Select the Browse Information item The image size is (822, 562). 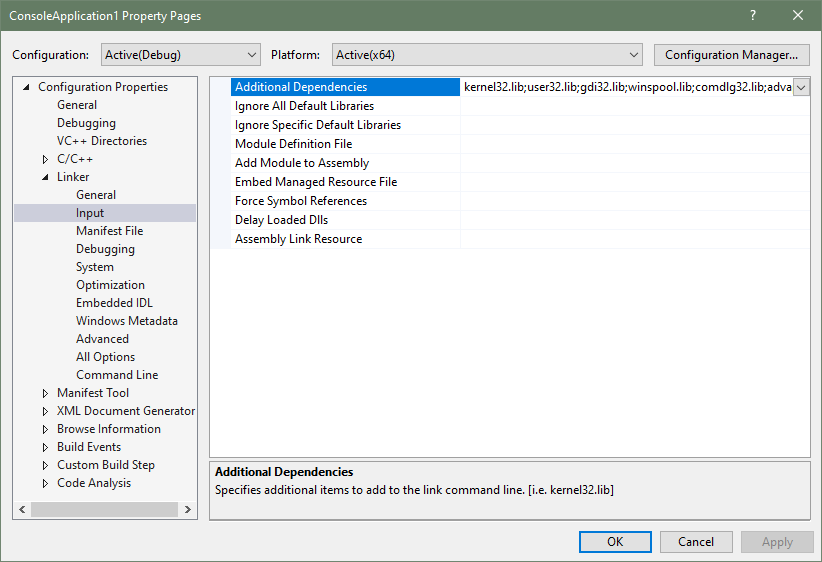click(109, 429)
